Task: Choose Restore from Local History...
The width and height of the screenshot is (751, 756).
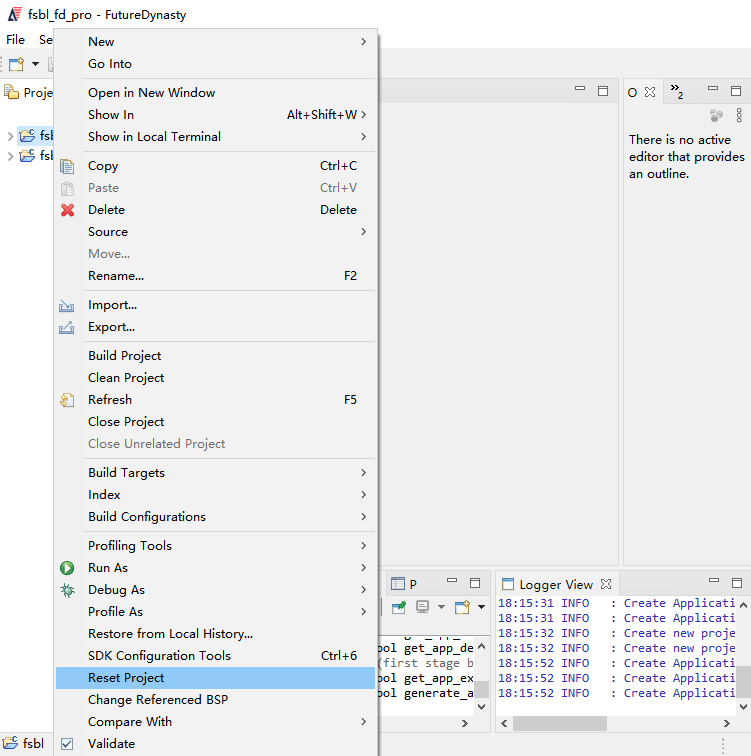Action: pyautogui.click(x=215, y=634)
